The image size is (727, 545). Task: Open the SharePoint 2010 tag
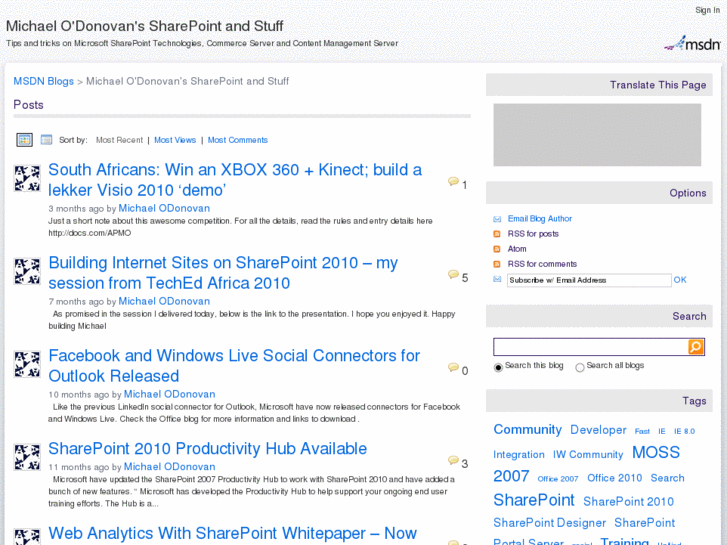coord(628,501)
